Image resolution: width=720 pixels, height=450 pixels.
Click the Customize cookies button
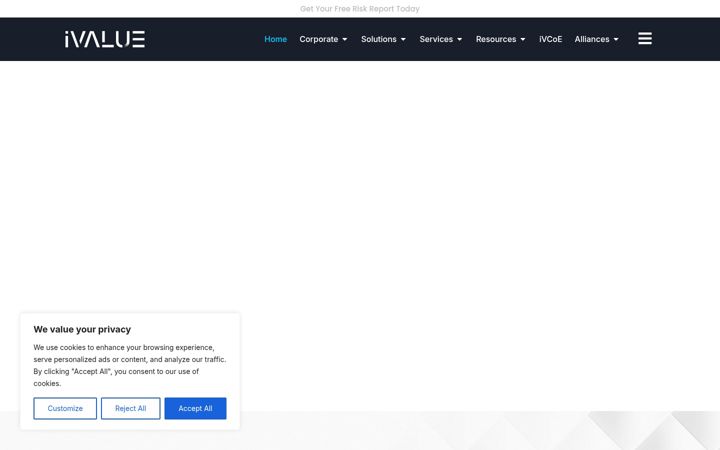click(x=65, y=408)
